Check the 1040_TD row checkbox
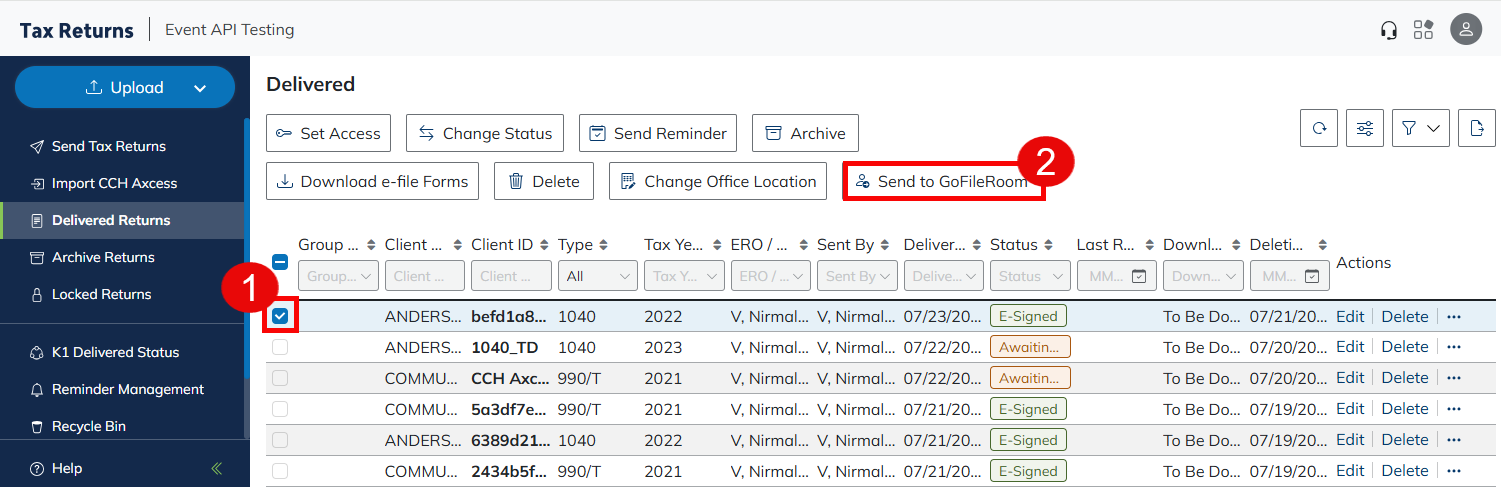The width and height of the screenshot is (1501, 487). coord(280,347)
